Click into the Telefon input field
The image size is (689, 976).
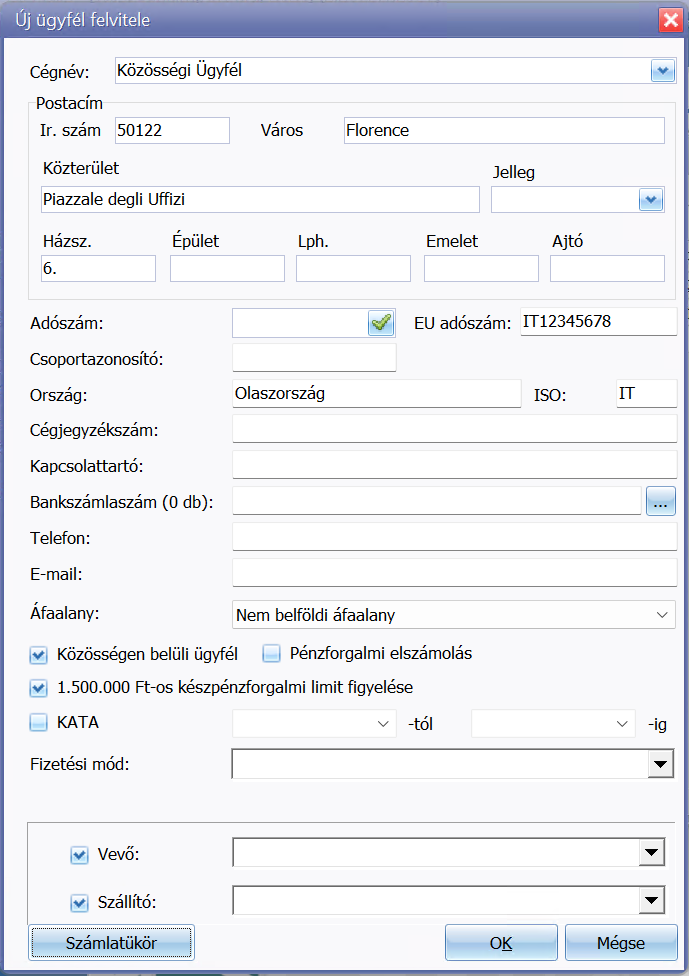click(454, 537)
